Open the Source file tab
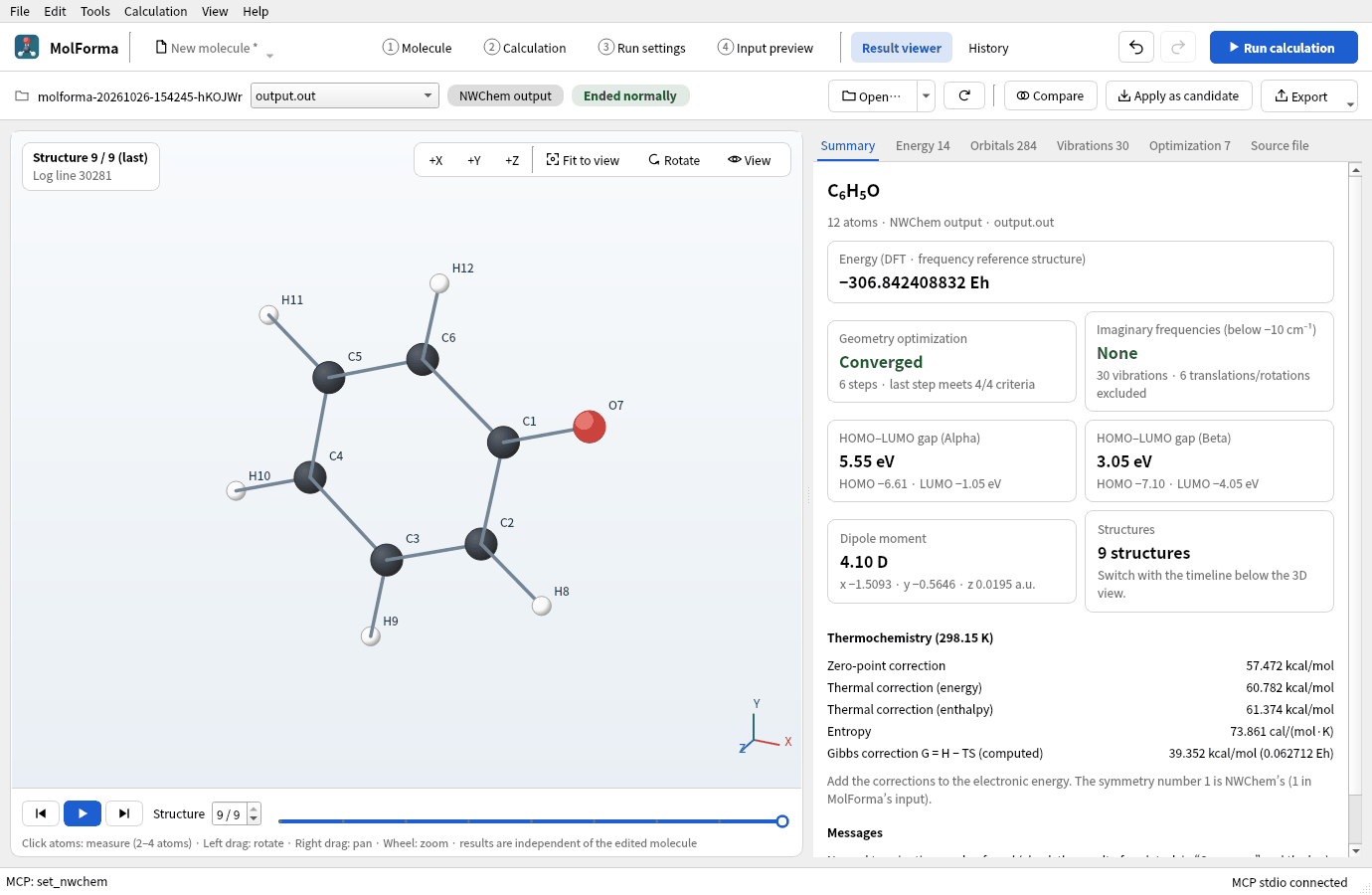Image resolution: width=1372 pixels, height=895 pixels. [x=1280, y=145]
